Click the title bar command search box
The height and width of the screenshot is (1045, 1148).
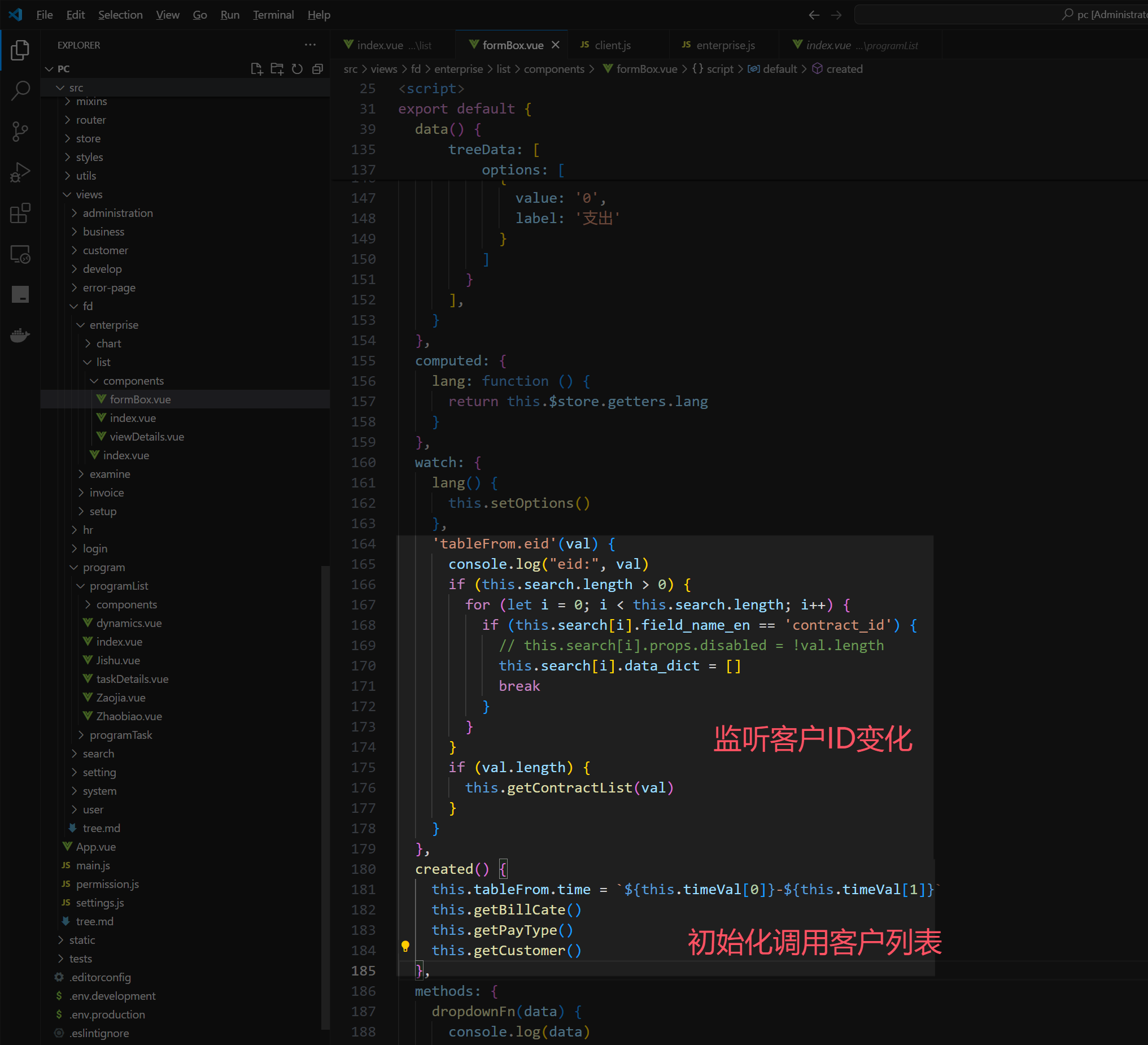pyautogui.click(x=1001, y=15)
